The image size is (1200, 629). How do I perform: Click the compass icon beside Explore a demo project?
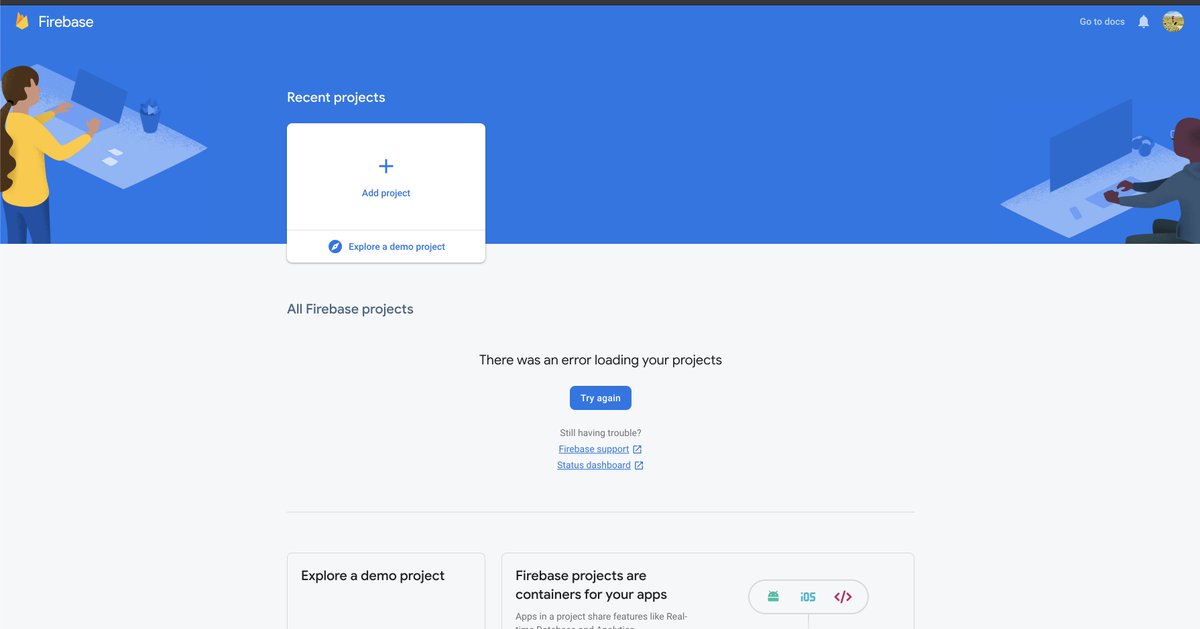coord(335,246)
